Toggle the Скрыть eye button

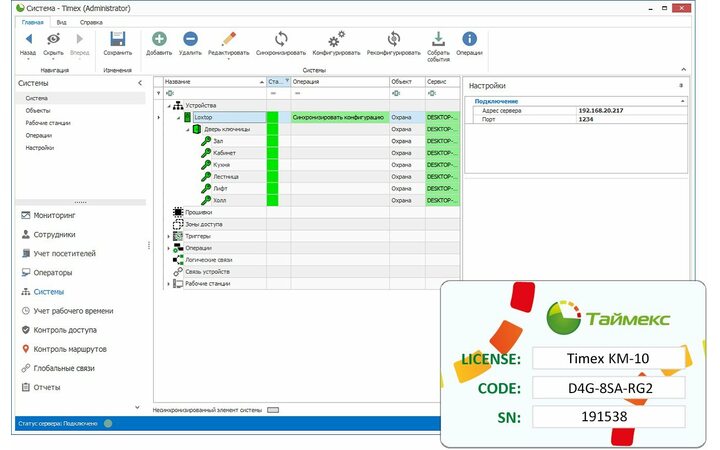click(54, 39)
